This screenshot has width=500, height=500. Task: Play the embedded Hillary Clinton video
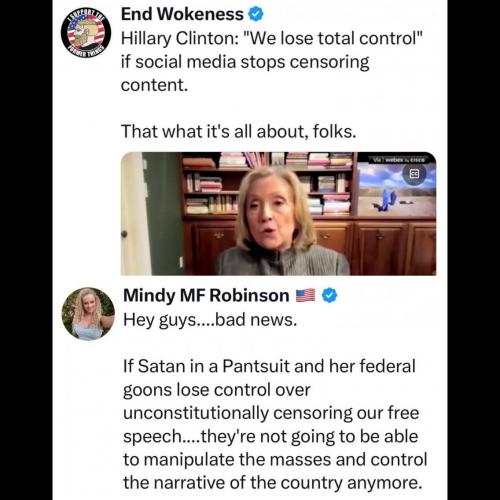(x=278, y=214)
